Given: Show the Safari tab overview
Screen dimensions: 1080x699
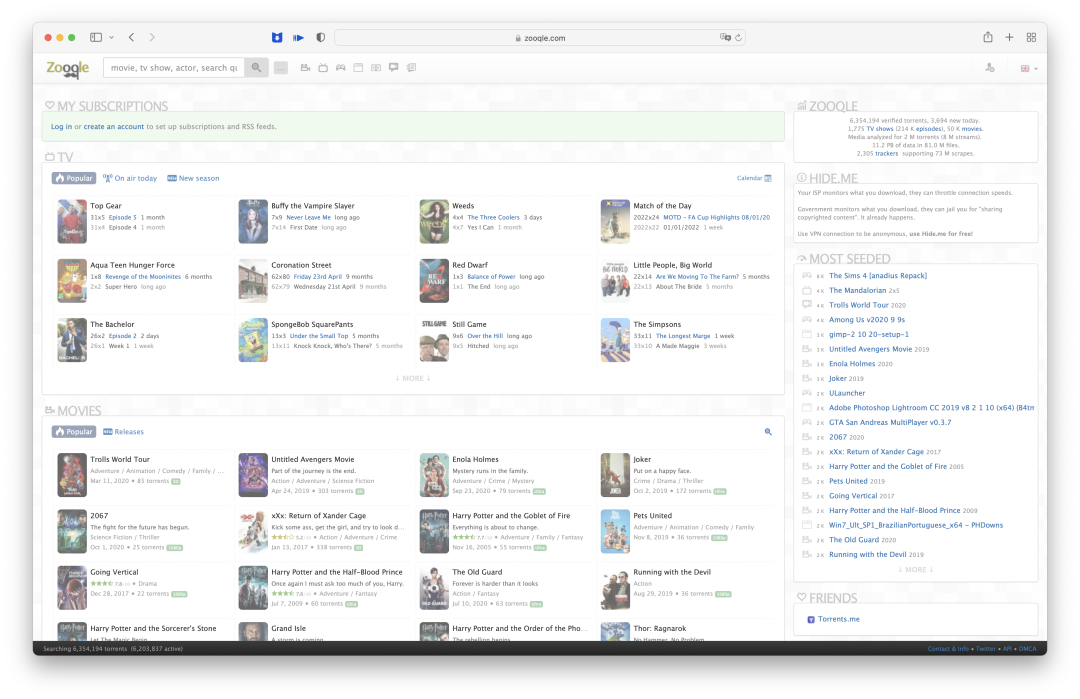Looking at the screenshot, I should [1031, 37].
